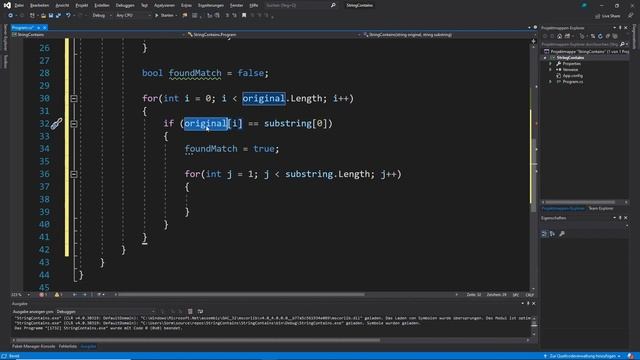Image resolution: width=640 pixels, height=360 pixels.
Task: Click the categorized view icon in Eigenschaften panel
Action: coord(544,234)
